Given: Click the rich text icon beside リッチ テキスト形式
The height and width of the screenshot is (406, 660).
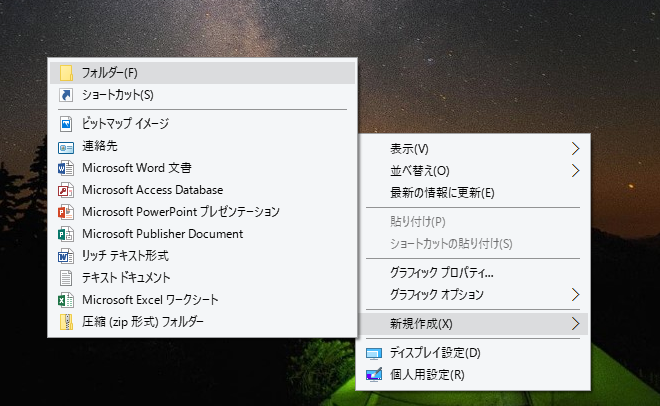Looking at the screenshot, I should [66, 256].
